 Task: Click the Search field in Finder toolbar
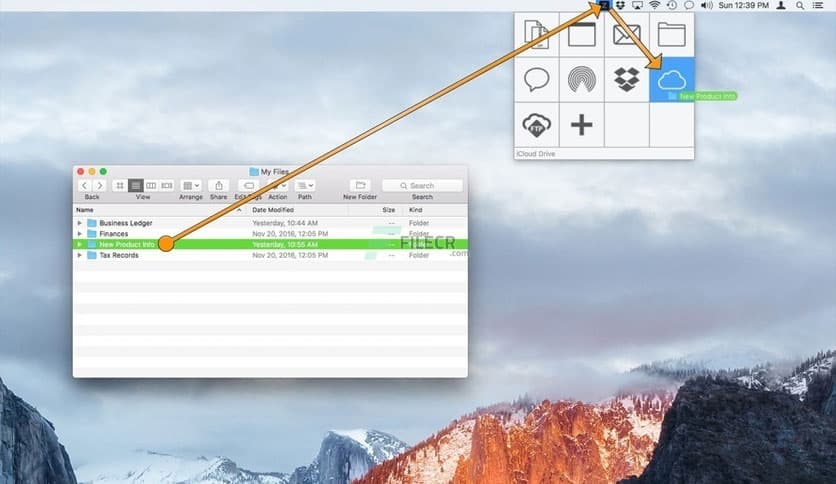[x=422, y=185]
